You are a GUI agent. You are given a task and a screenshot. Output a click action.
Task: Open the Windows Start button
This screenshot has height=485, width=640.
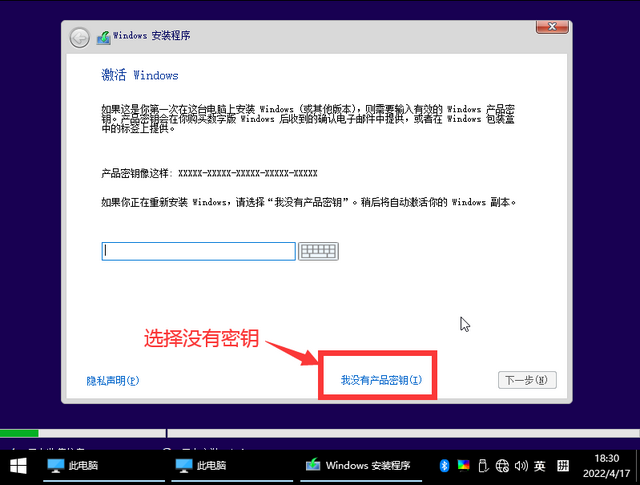[18, 466]
